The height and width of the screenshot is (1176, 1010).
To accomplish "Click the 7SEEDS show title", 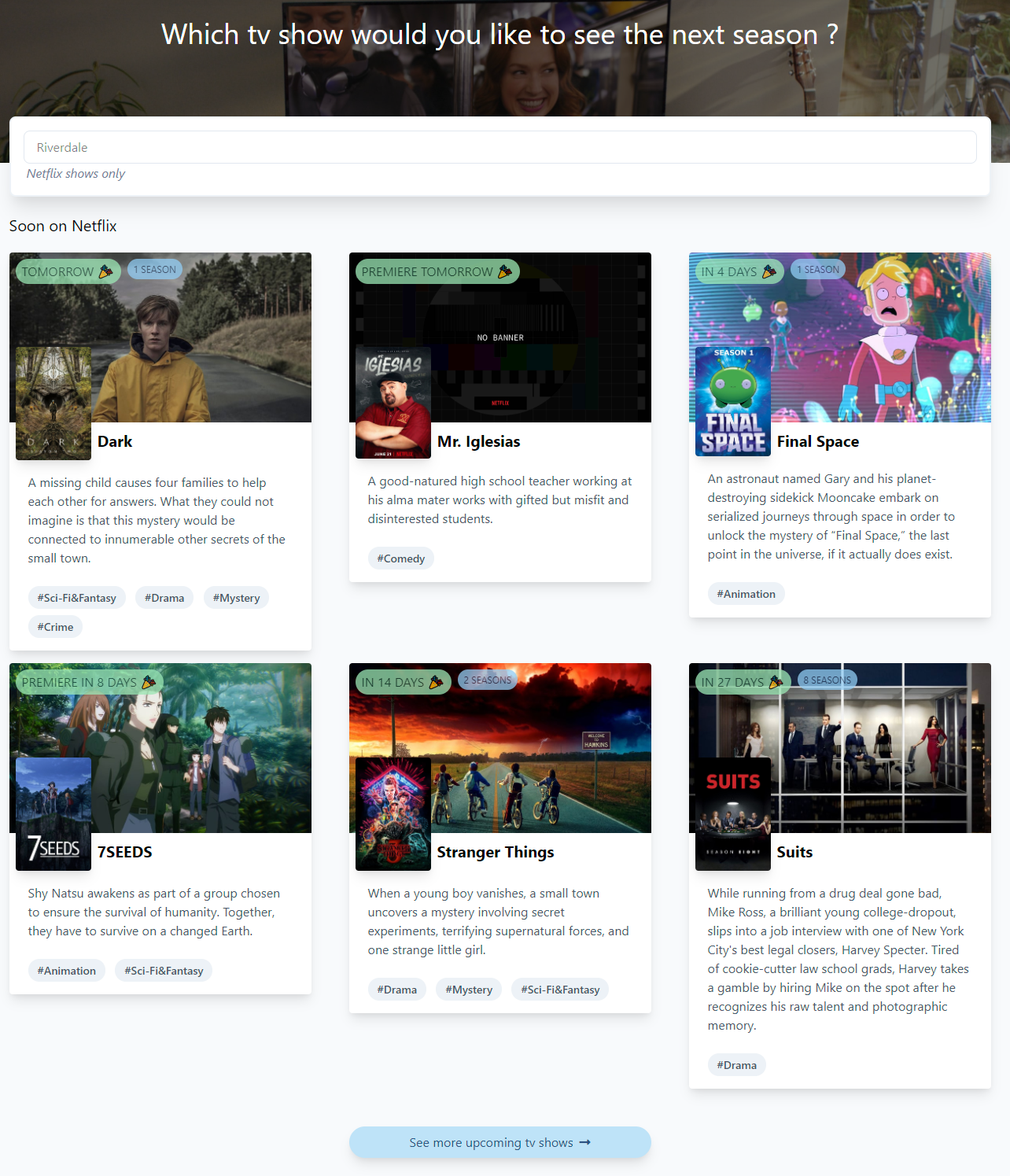I will 125,852.
